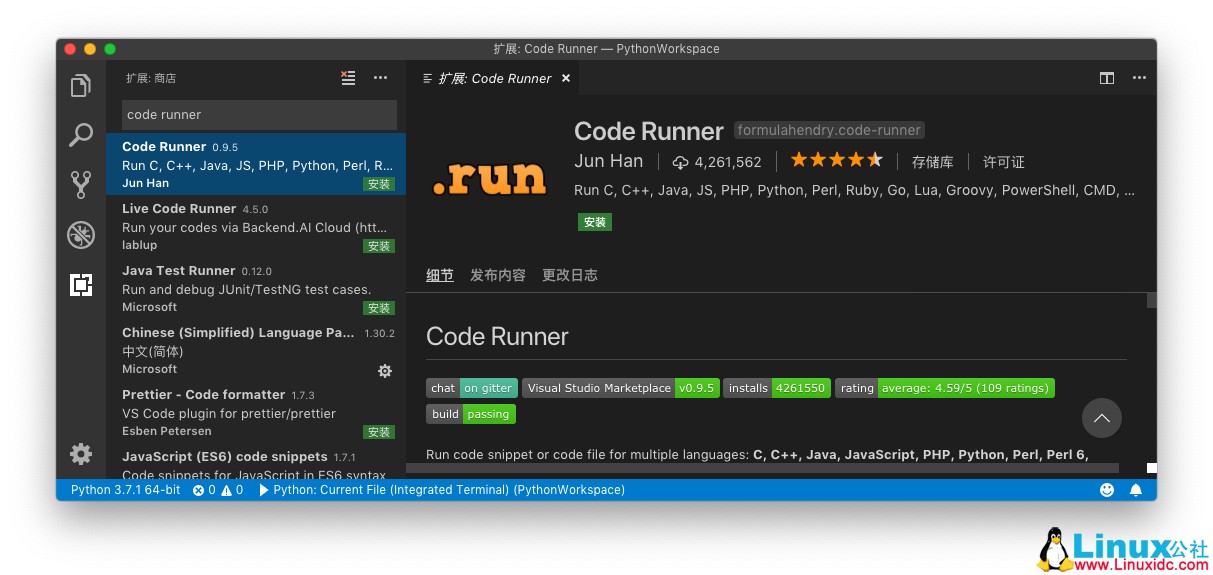
Task: Select Prettier - Code formatter entry
Action: 256,413
